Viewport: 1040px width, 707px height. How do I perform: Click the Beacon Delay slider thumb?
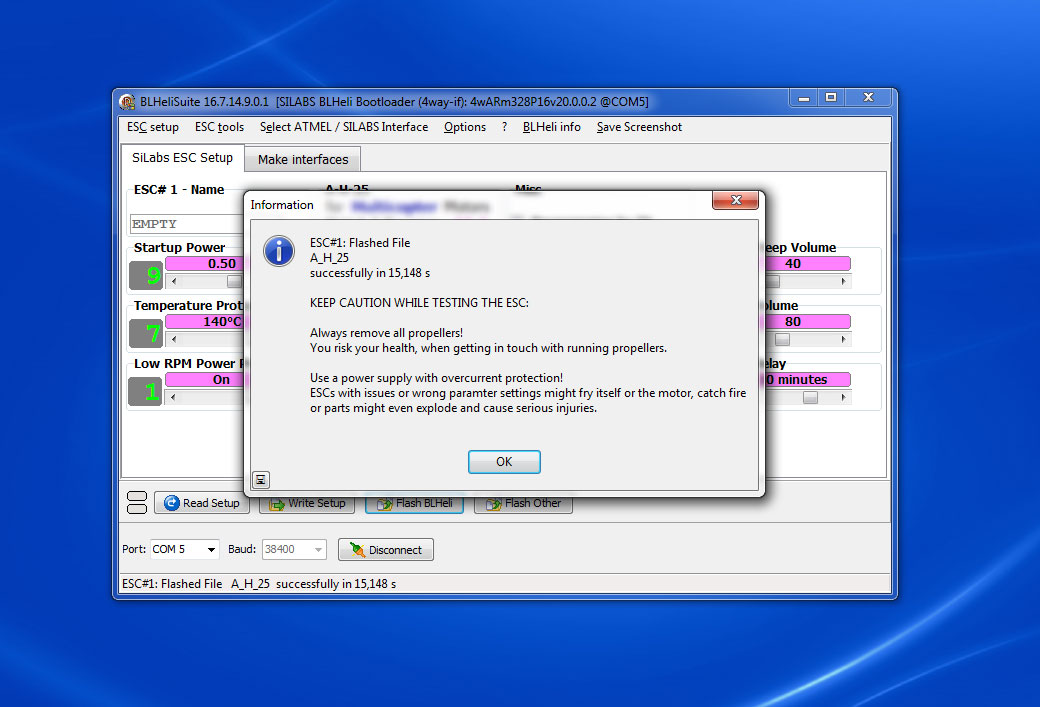coord(810,397)
